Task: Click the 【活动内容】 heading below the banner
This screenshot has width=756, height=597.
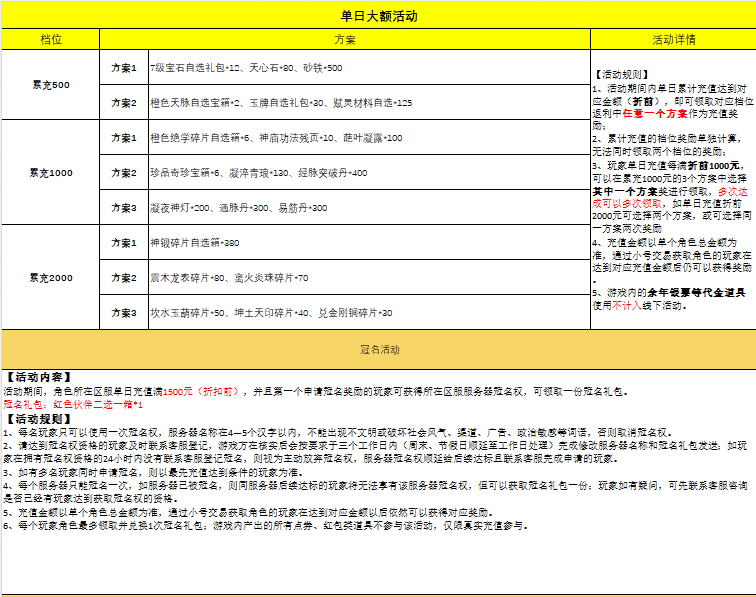Action: click(36, 378)
